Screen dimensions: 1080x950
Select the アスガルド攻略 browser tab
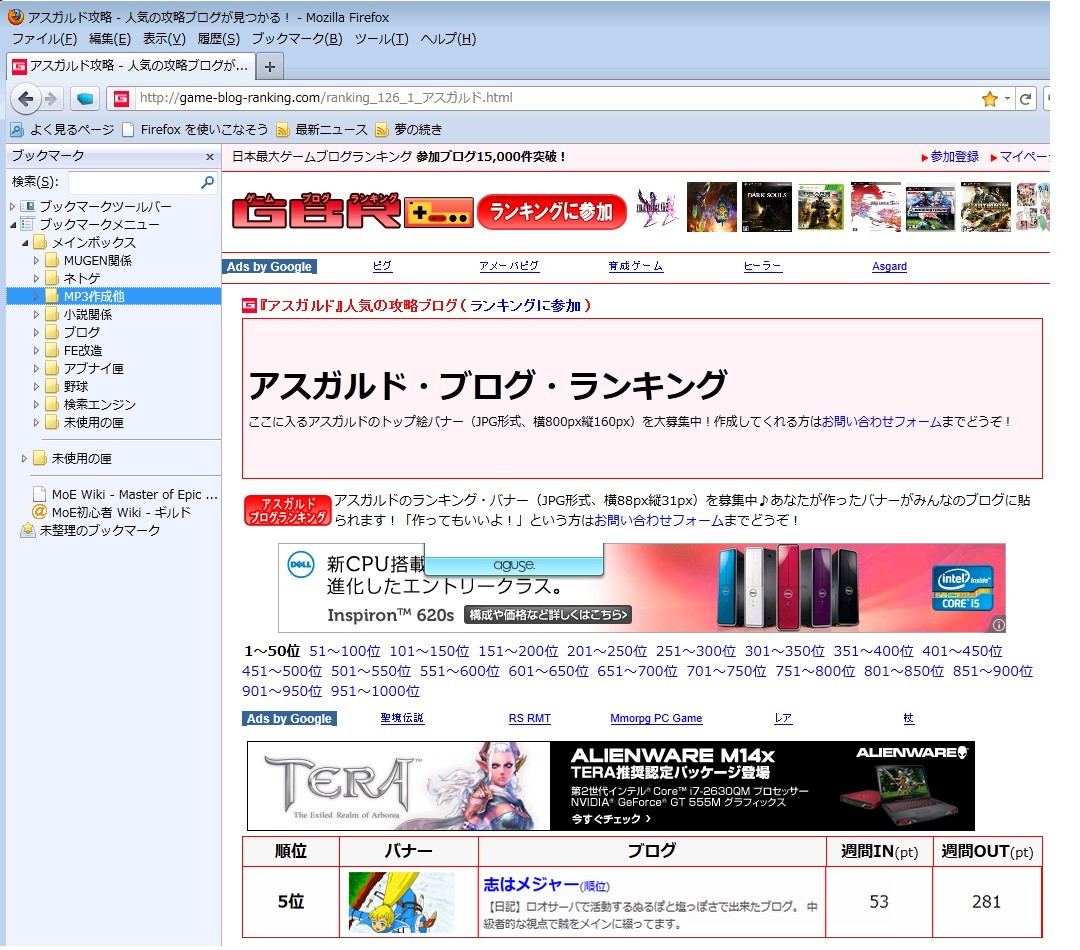pos(131,66)
